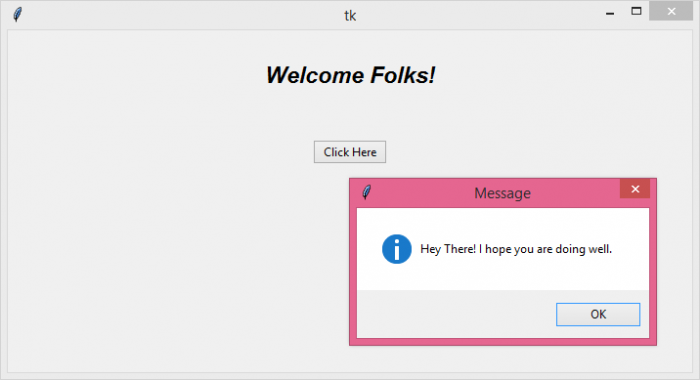Click the blue information icon
Screen dimensions: 700x380
click(x=396, y=249)
